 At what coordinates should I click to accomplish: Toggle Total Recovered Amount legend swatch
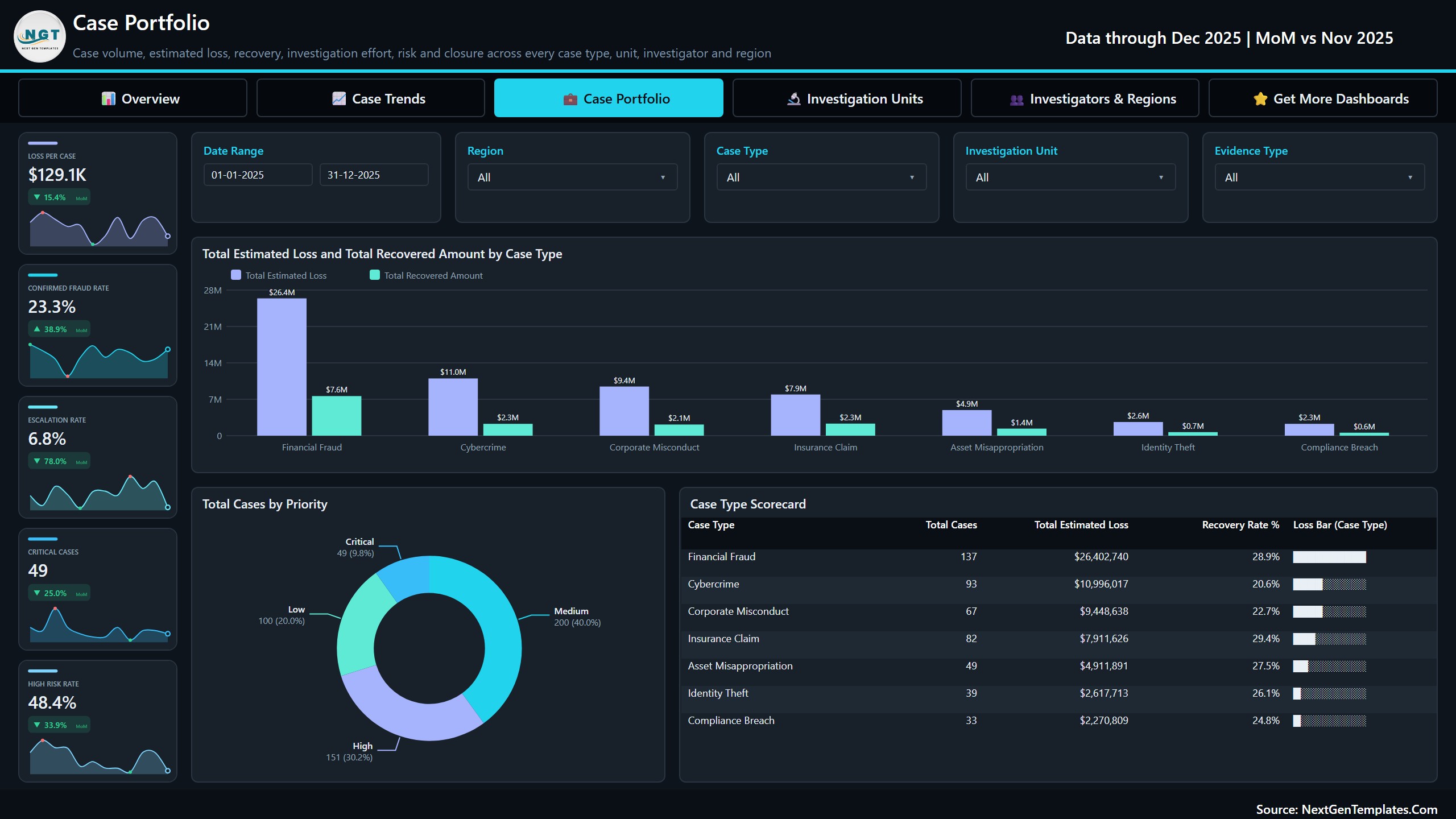tap(375, 275)
